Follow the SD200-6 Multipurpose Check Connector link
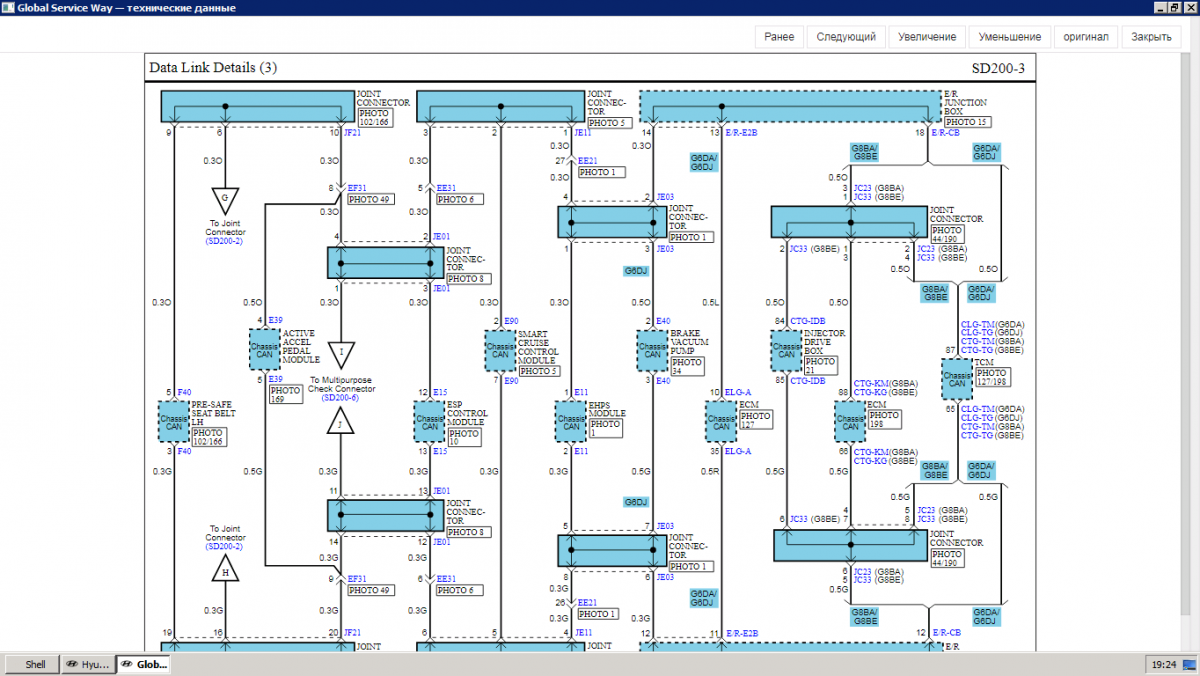The image size is (1200, 676). pos(340,398)
